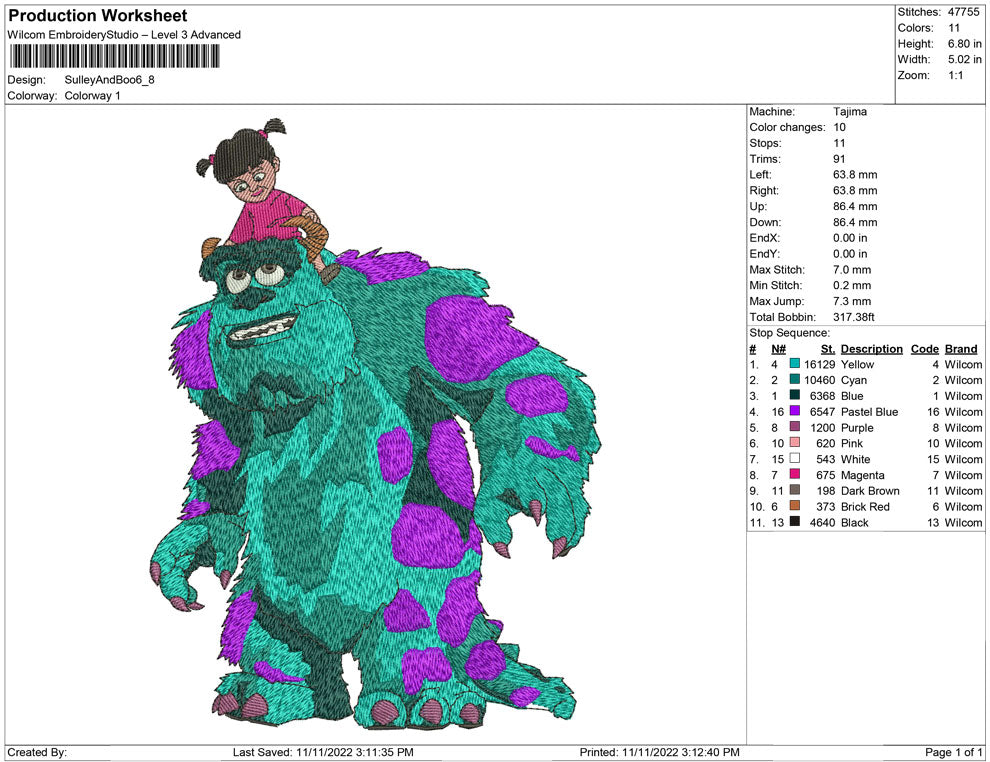The width and height of the screenshot is (990, 762).
Task: Click the dark Blue thread swatch
Action: [x=795, y=397]
